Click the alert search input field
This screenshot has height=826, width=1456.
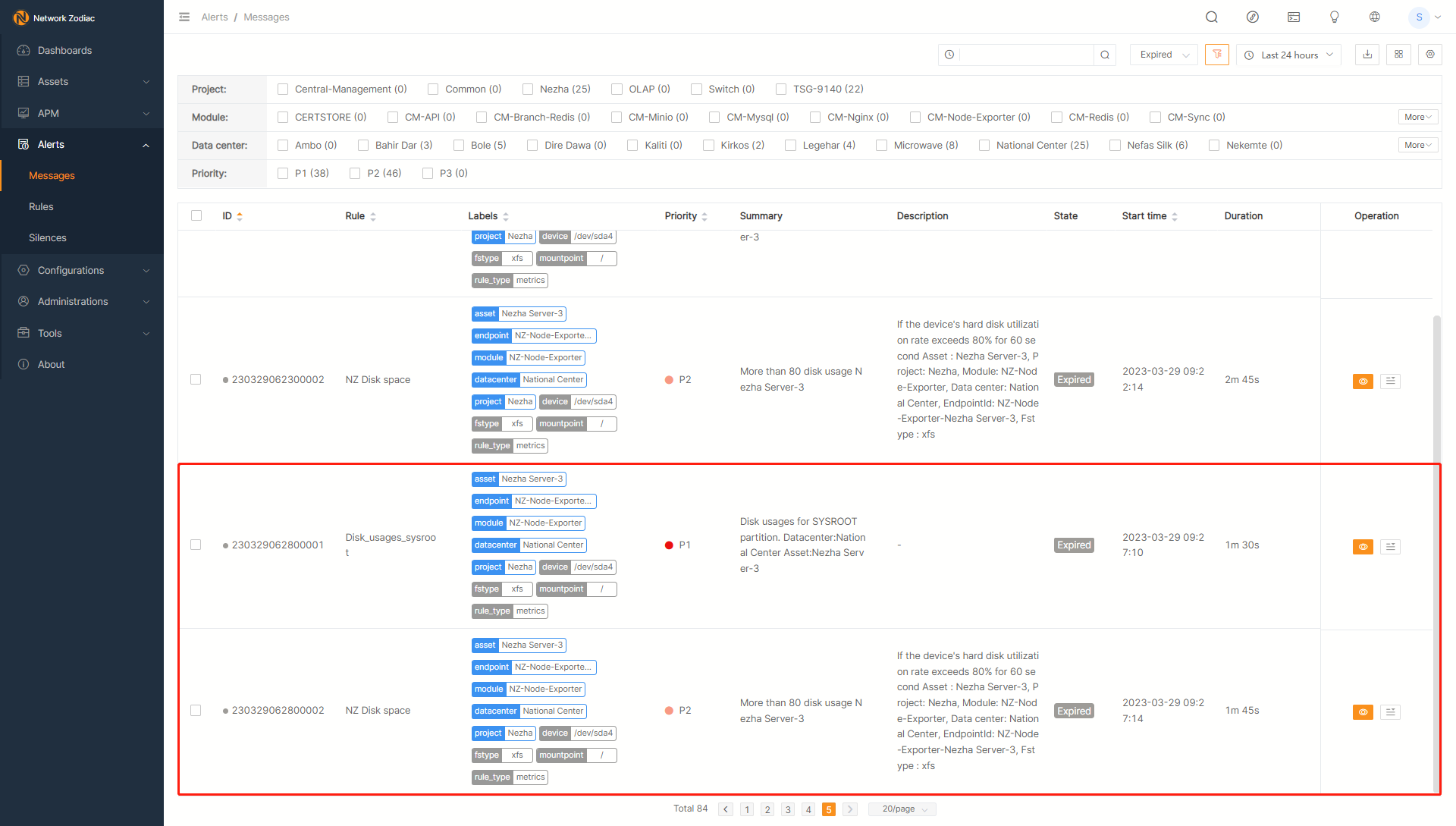click(1025, 55)
